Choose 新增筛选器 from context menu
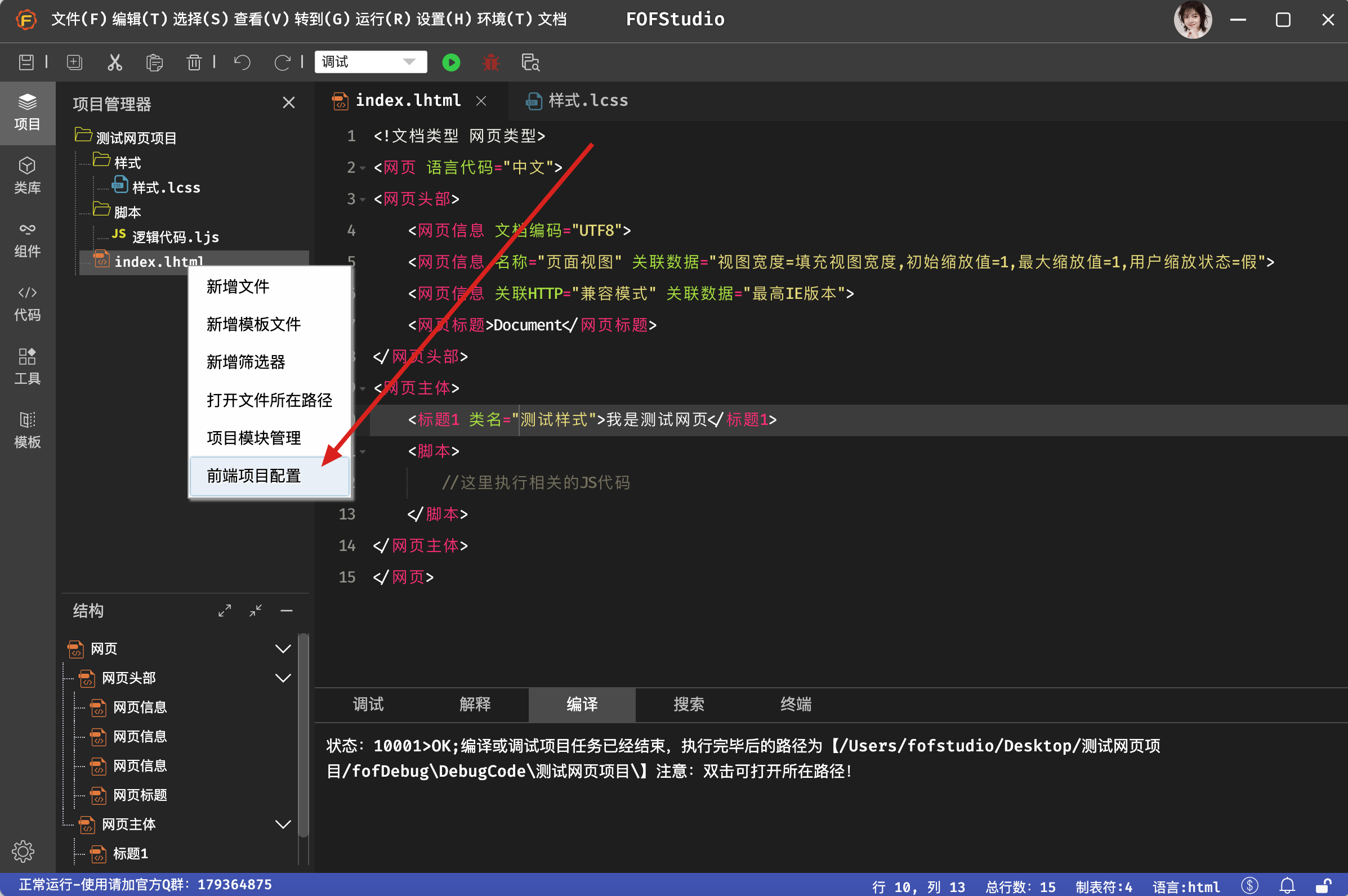The height and width of the screenshot is (896, 1348). tap(269, 362)
